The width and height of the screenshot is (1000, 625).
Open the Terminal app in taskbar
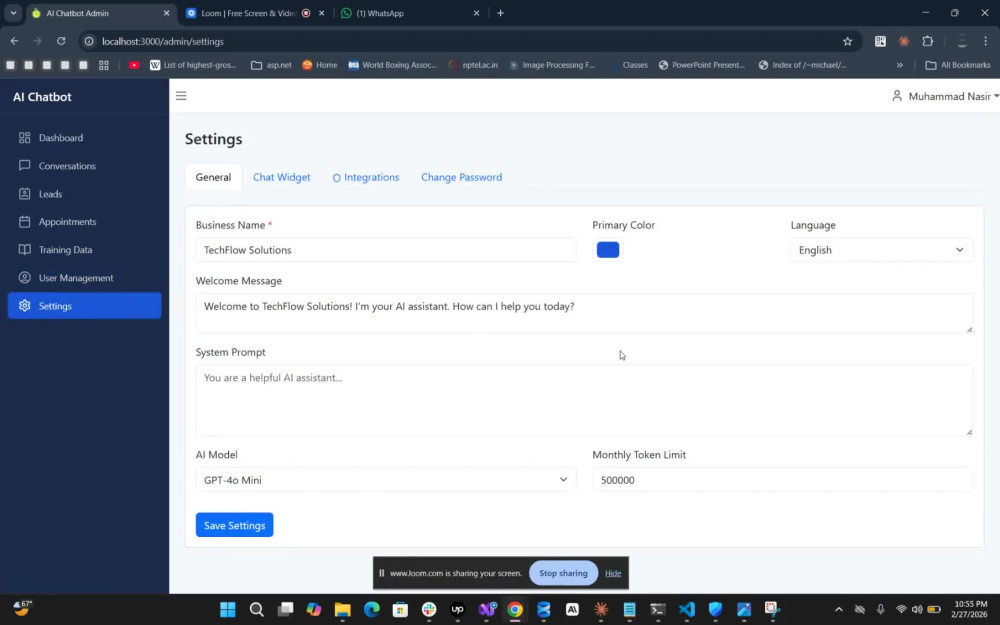pos(658,610)
